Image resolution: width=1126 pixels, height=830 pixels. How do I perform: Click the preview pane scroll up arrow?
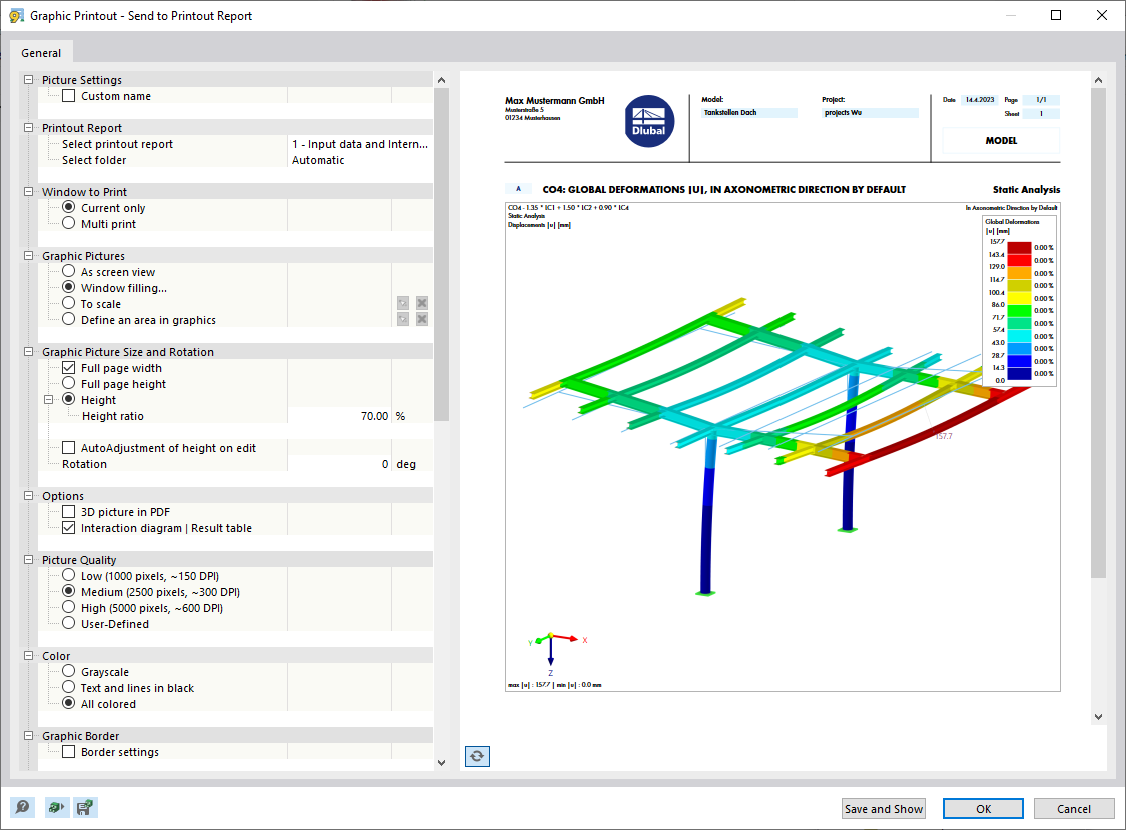[1098, 80]
